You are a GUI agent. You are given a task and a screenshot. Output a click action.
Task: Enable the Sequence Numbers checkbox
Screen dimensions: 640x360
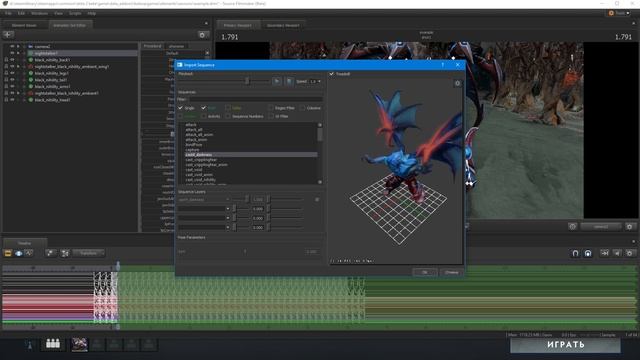[x=228, y=116]
